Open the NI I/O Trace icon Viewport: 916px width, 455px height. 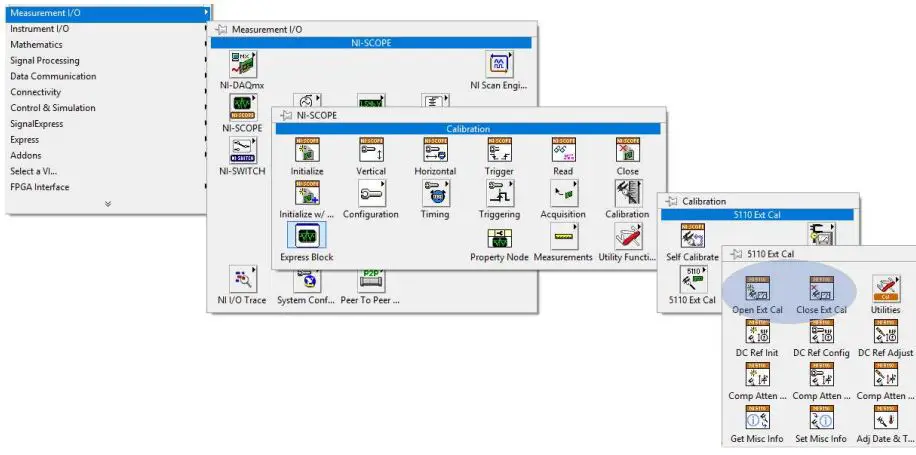[241, 278]
